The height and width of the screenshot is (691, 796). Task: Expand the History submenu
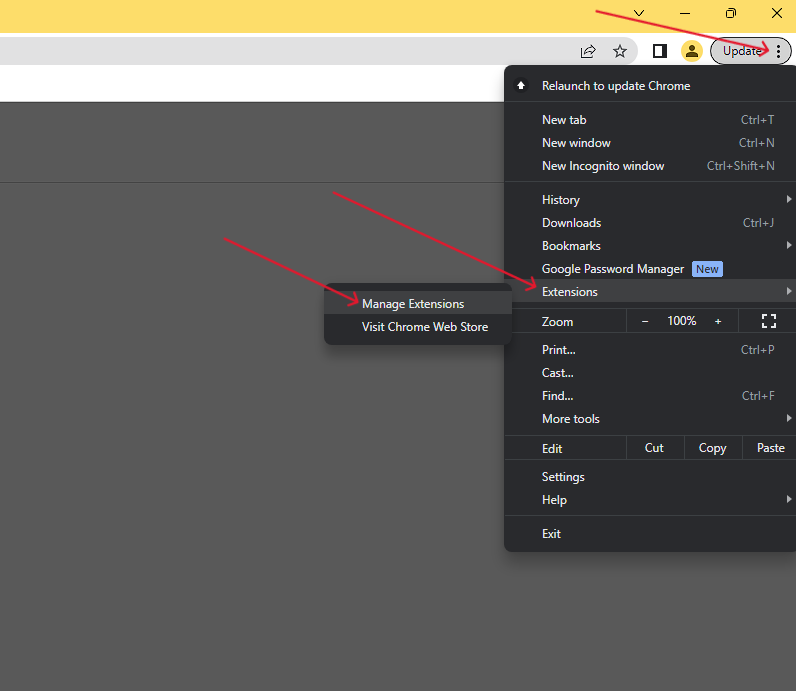point(650,200)
